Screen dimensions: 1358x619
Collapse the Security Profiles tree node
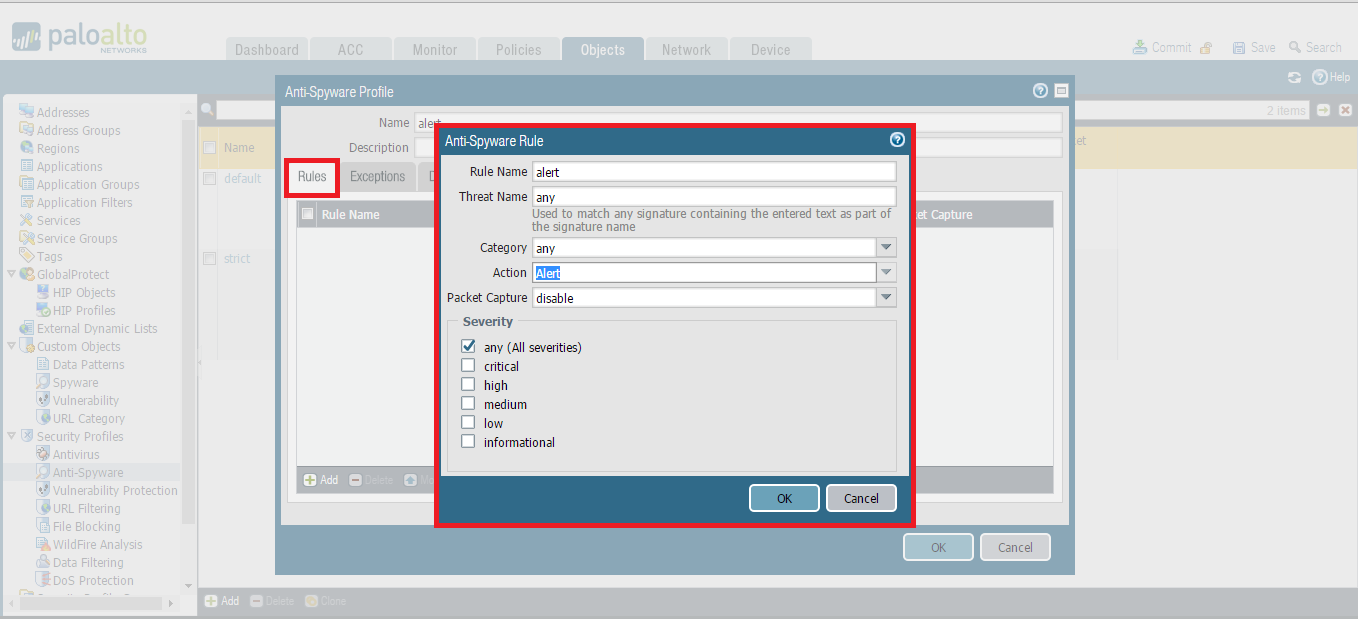coord(11,436)
